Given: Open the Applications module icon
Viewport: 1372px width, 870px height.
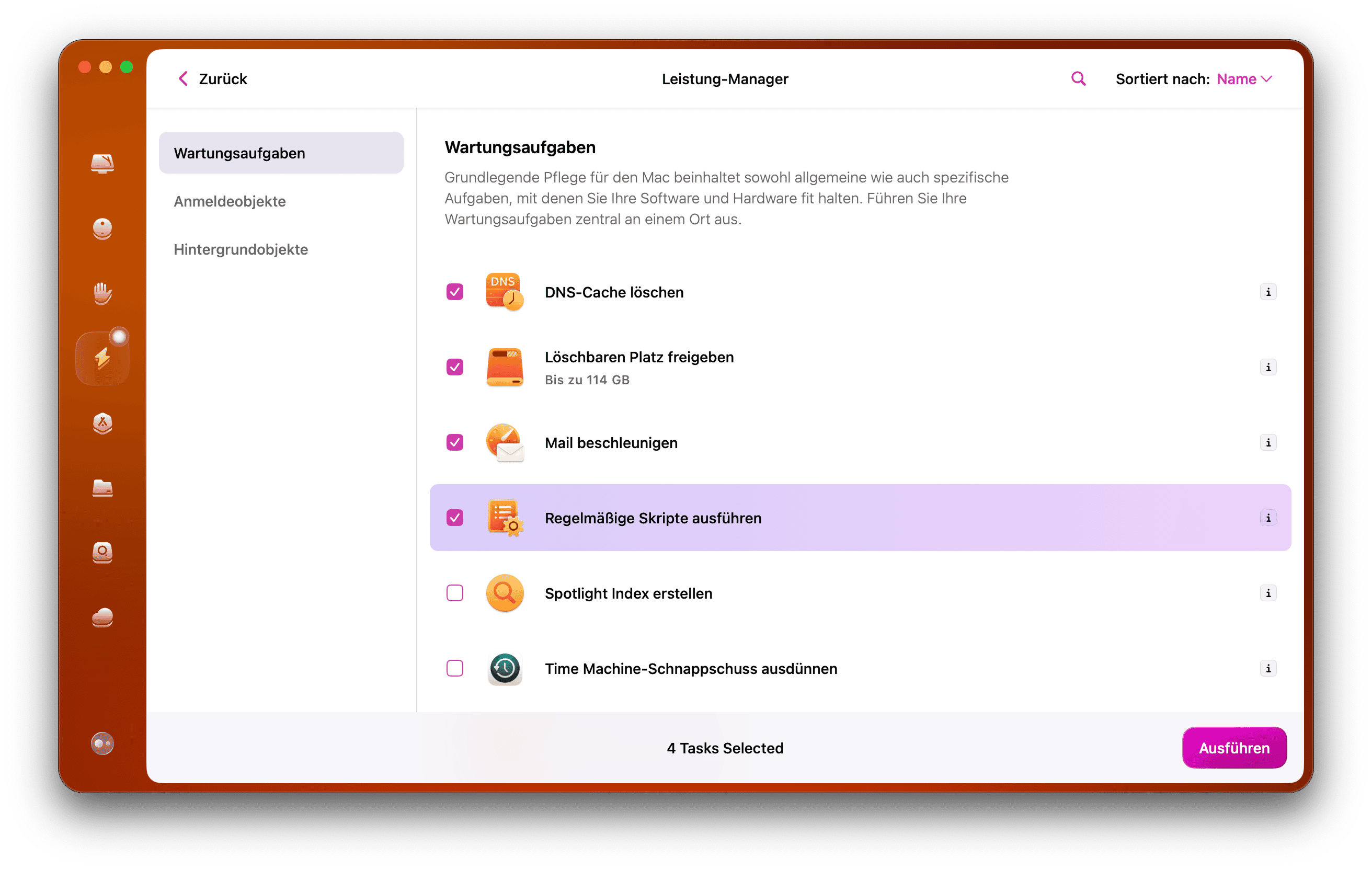Looking at the screenshot, I should pyautogui.click(x=102, y=424).
